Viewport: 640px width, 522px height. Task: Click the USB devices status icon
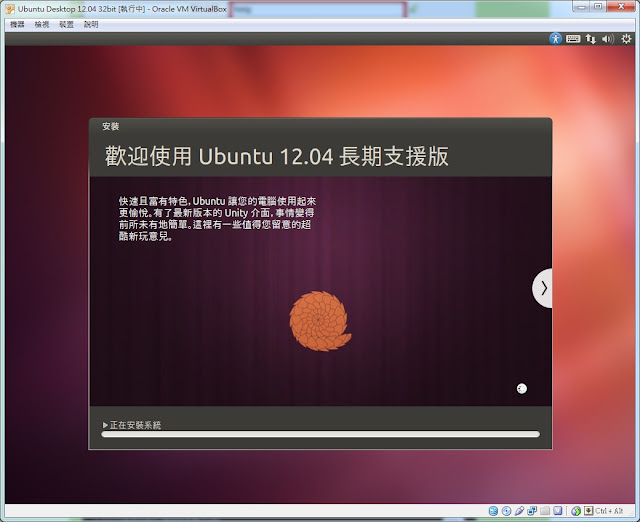pos(519,511)
